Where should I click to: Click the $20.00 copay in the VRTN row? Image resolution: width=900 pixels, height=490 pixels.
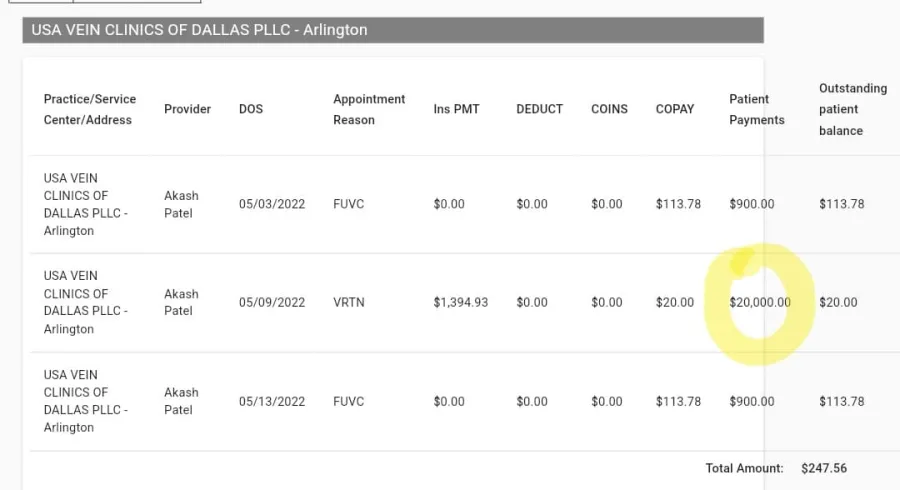point(675,302)
